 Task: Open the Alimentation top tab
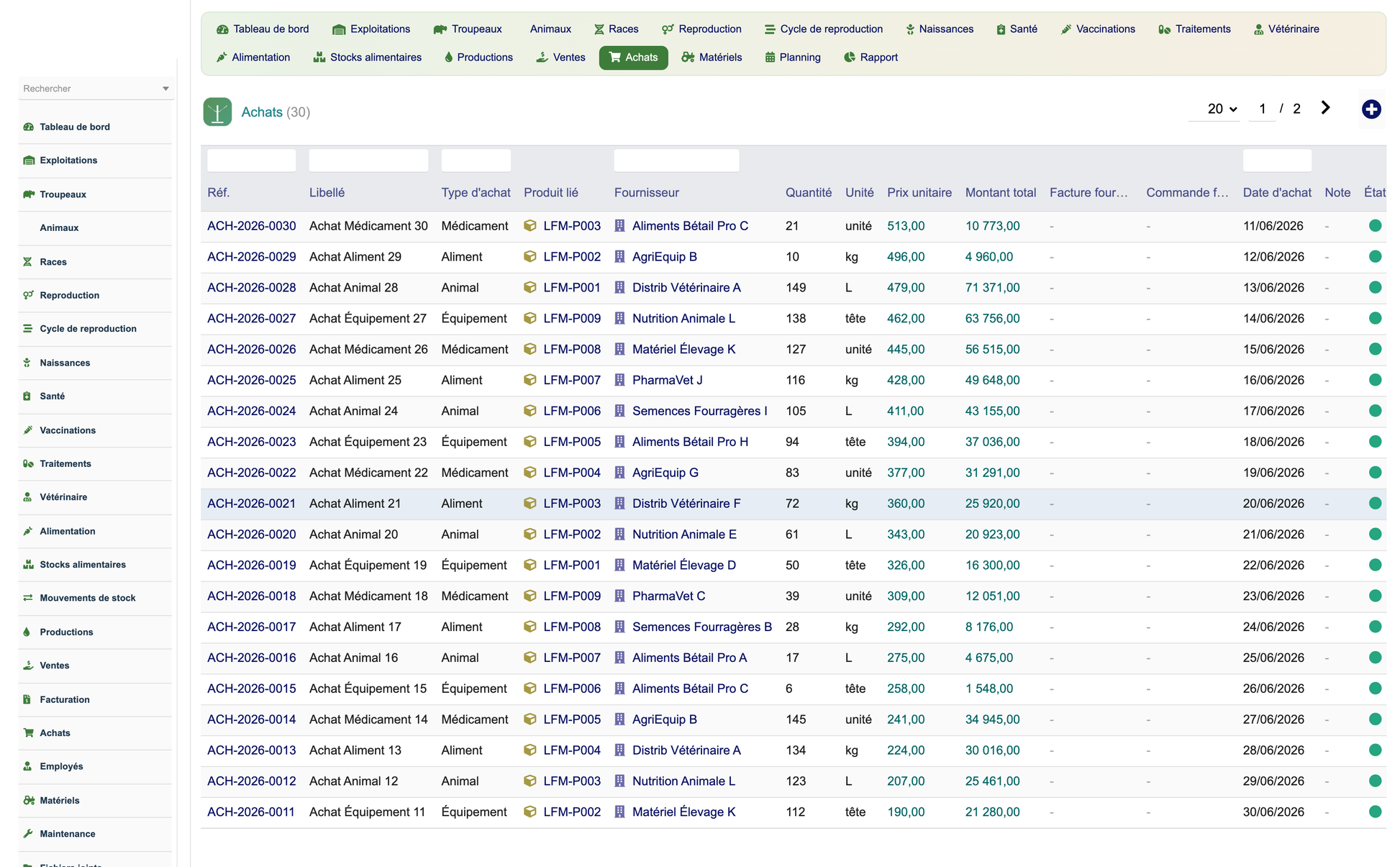pos(253,58)
